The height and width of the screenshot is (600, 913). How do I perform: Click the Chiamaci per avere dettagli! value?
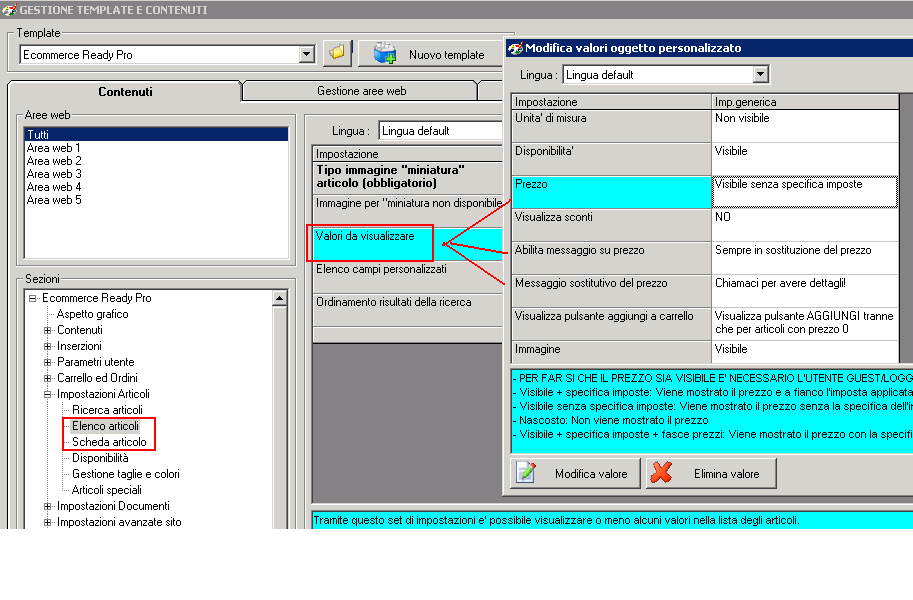pos(805,291)
